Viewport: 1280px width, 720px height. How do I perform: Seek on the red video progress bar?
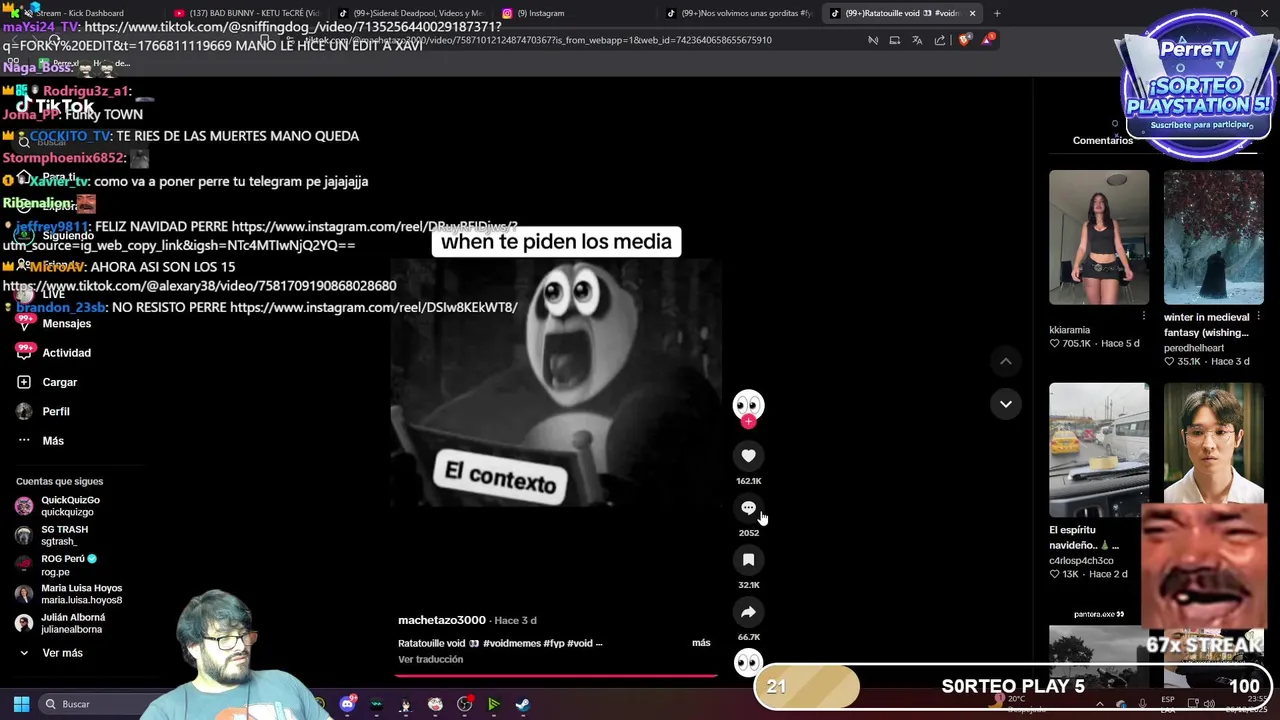(556, 675)
